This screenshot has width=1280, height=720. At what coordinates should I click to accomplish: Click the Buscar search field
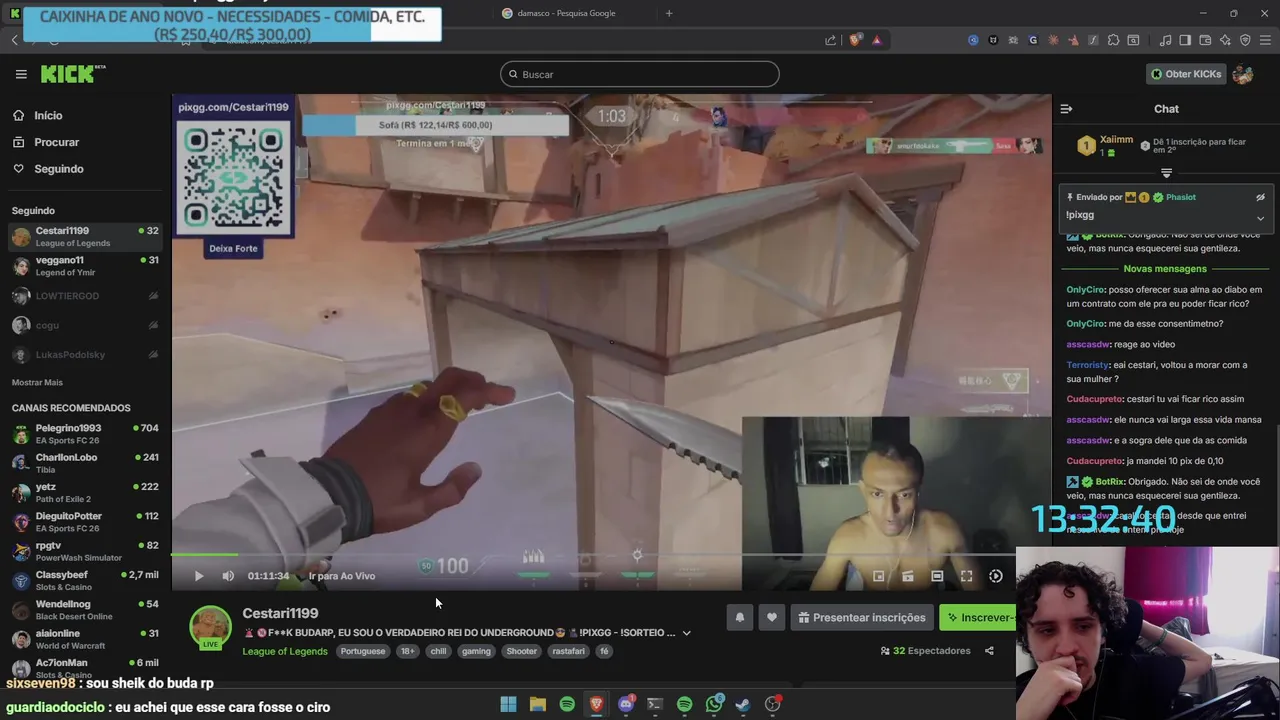pyautogui.click(x=640, y=74)
